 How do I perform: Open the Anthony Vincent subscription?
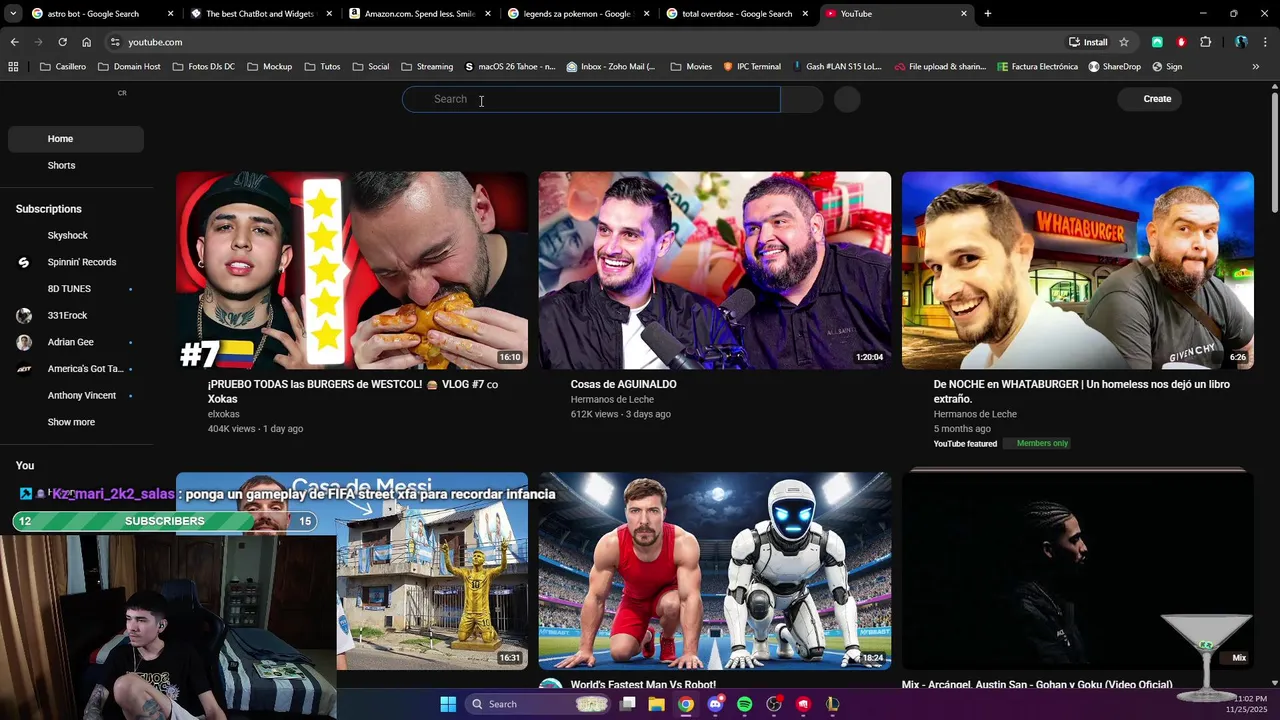[x=76, y=395]
